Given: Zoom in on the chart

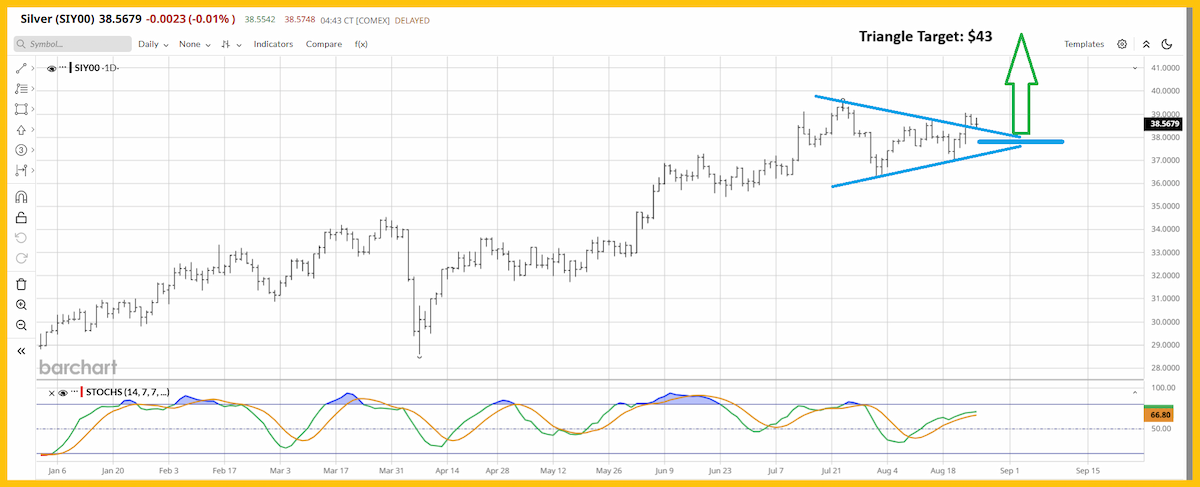Looking at the screenshot, I should coord(22,305).
